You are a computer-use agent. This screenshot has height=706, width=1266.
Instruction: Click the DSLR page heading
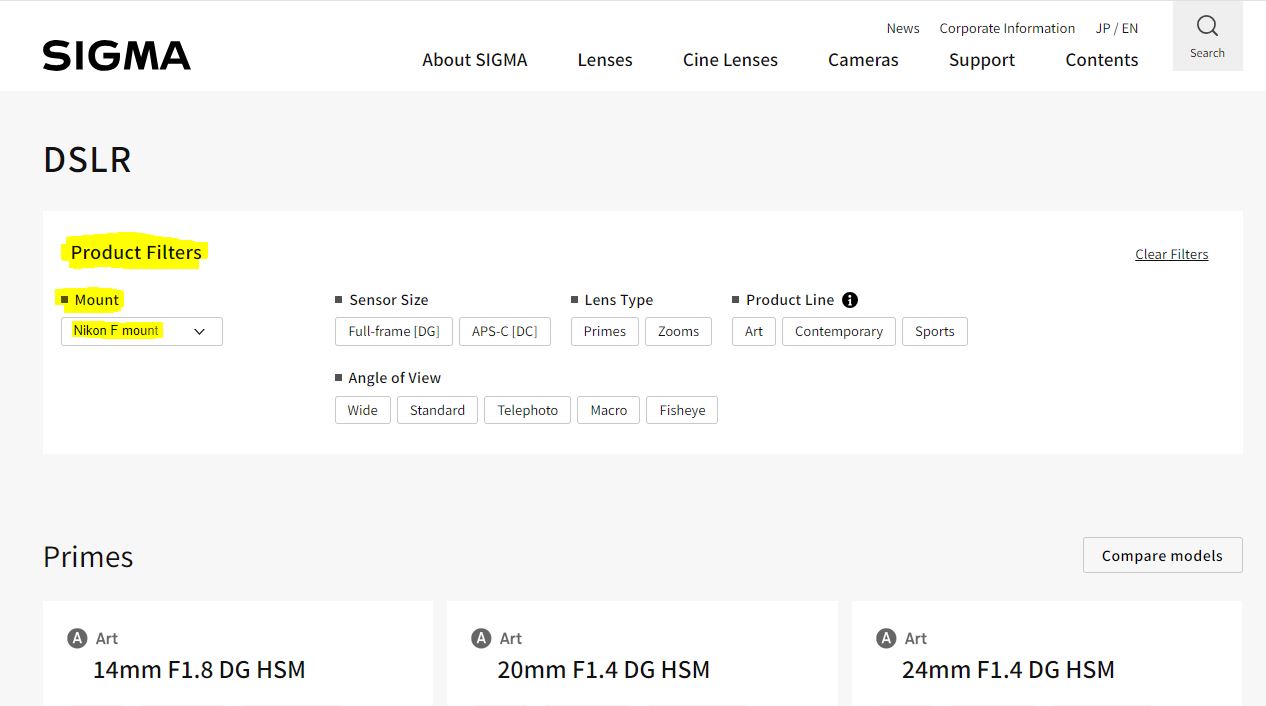click(87, 159)
